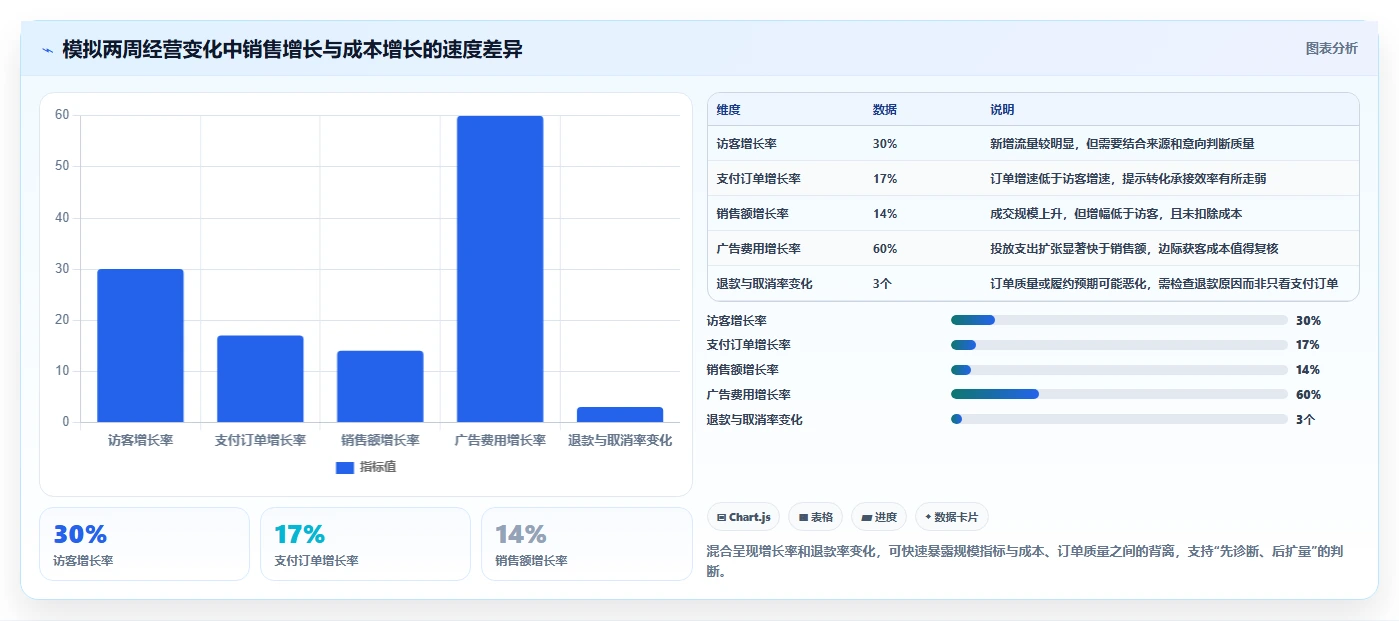Click the 销售额增长率 bar in the chart
The width and height of the screenshot is (1399, 621).
click(380, 386)
